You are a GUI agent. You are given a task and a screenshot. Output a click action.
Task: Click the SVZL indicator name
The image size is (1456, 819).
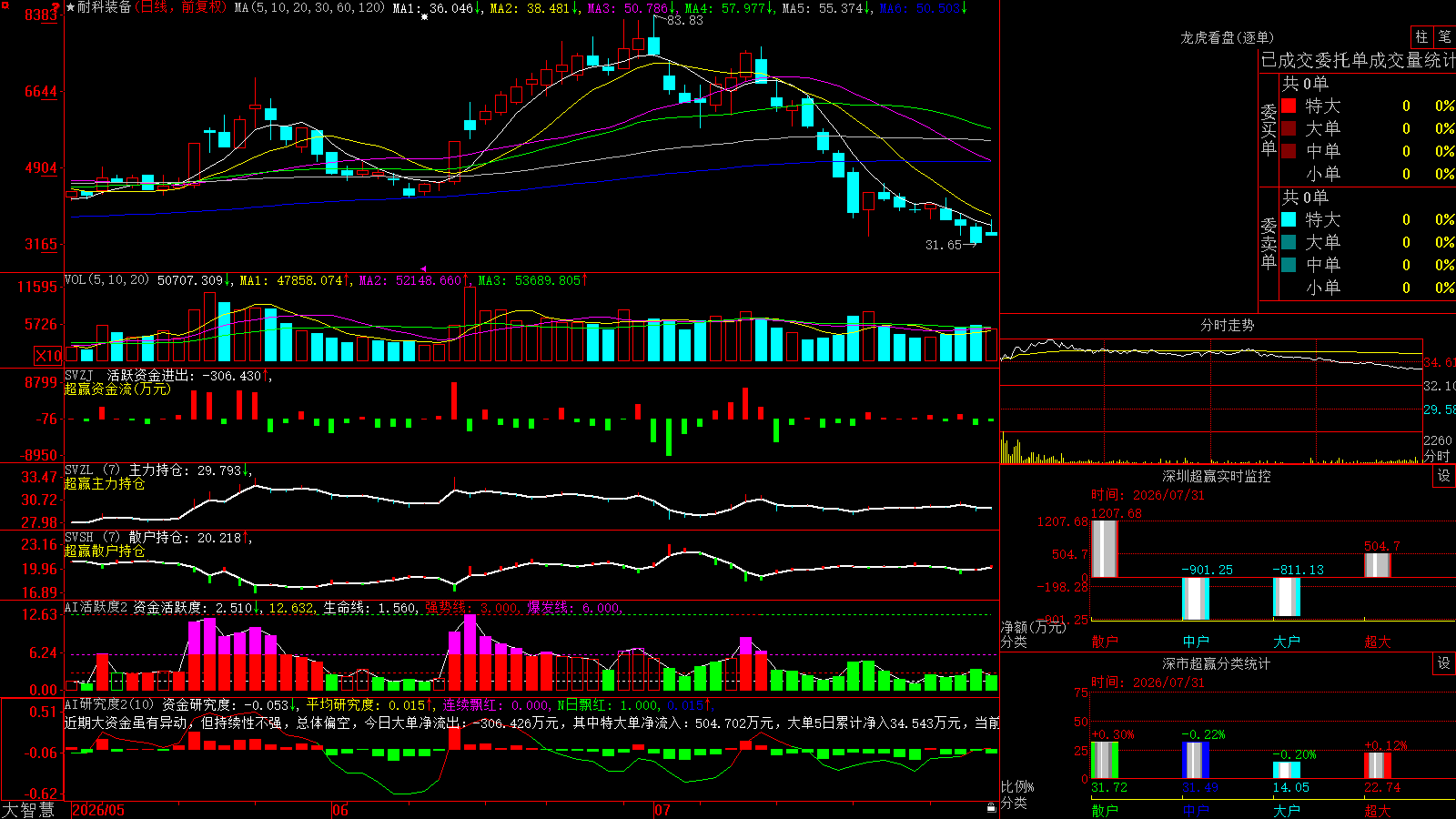79,470
